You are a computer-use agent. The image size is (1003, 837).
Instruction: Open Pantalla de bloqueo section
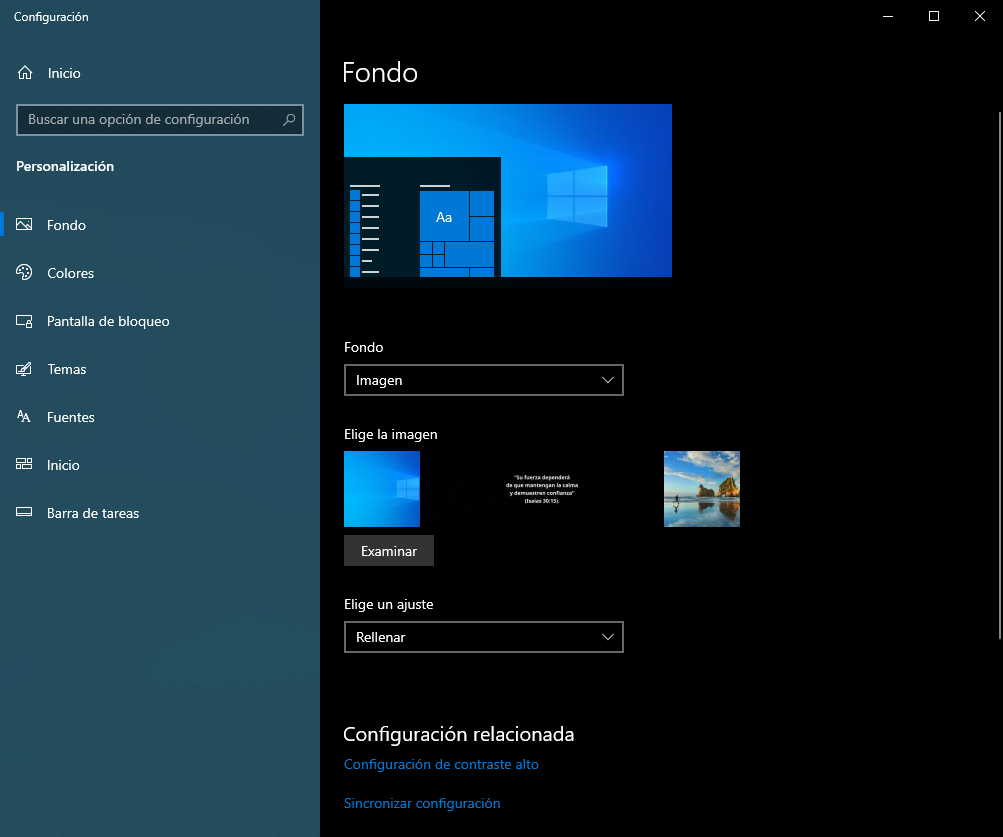click(x=108, y=321)
